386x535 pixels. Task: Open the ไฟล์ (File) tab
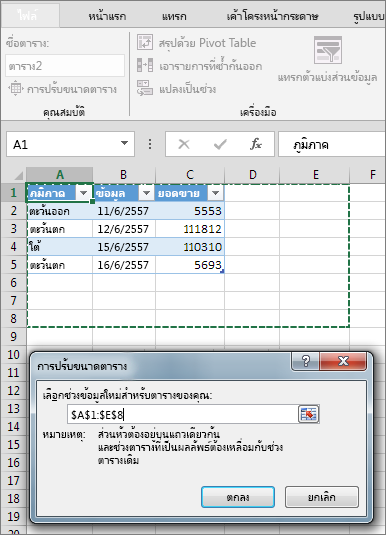point(29,15)
